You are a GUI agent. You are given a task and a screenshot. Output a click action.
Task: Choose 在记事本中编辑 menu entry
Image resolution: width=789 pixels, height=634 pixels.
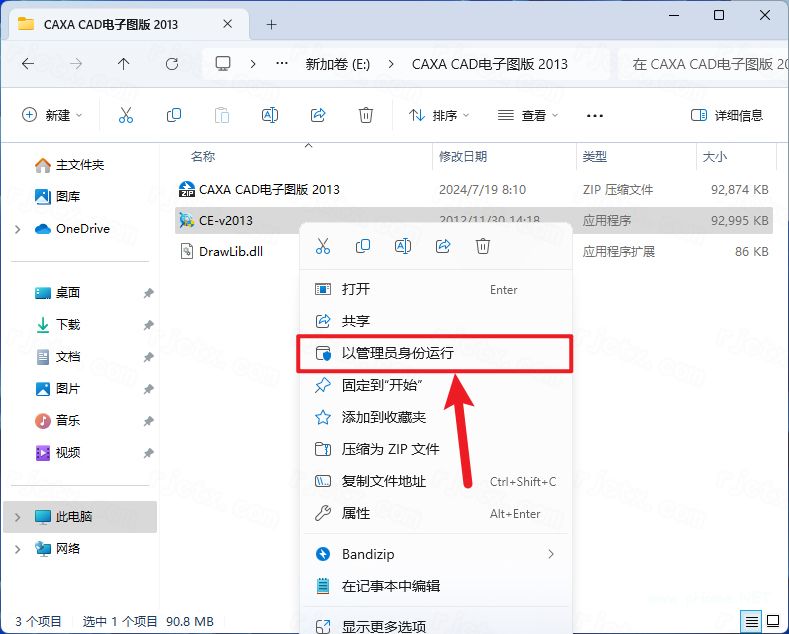point(436,586)
